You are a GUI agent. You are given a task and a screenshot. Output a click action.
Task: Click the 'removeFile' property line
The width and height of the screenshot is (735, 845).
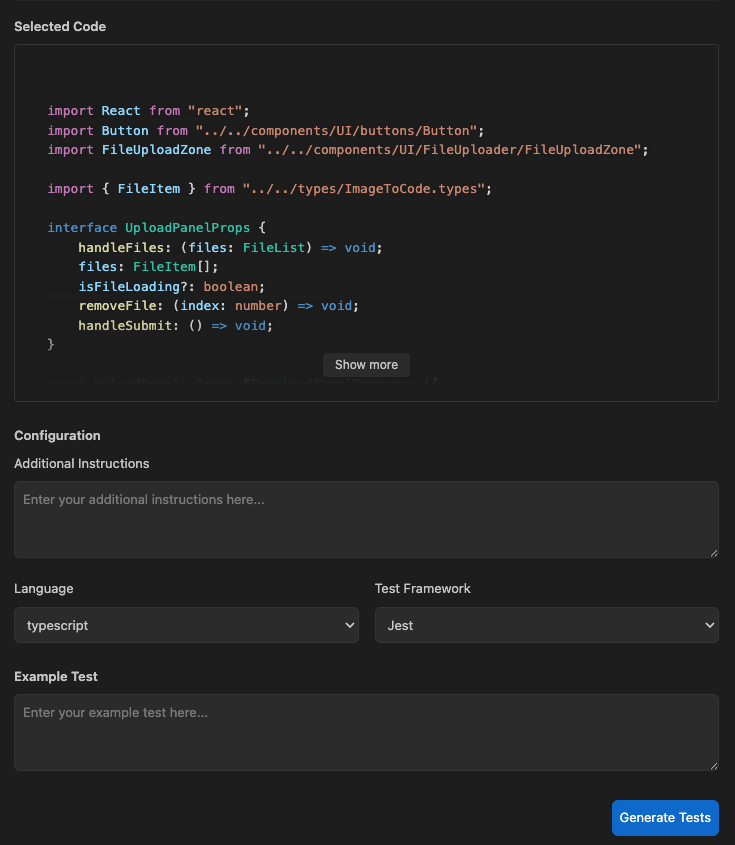tap(218, 306)
